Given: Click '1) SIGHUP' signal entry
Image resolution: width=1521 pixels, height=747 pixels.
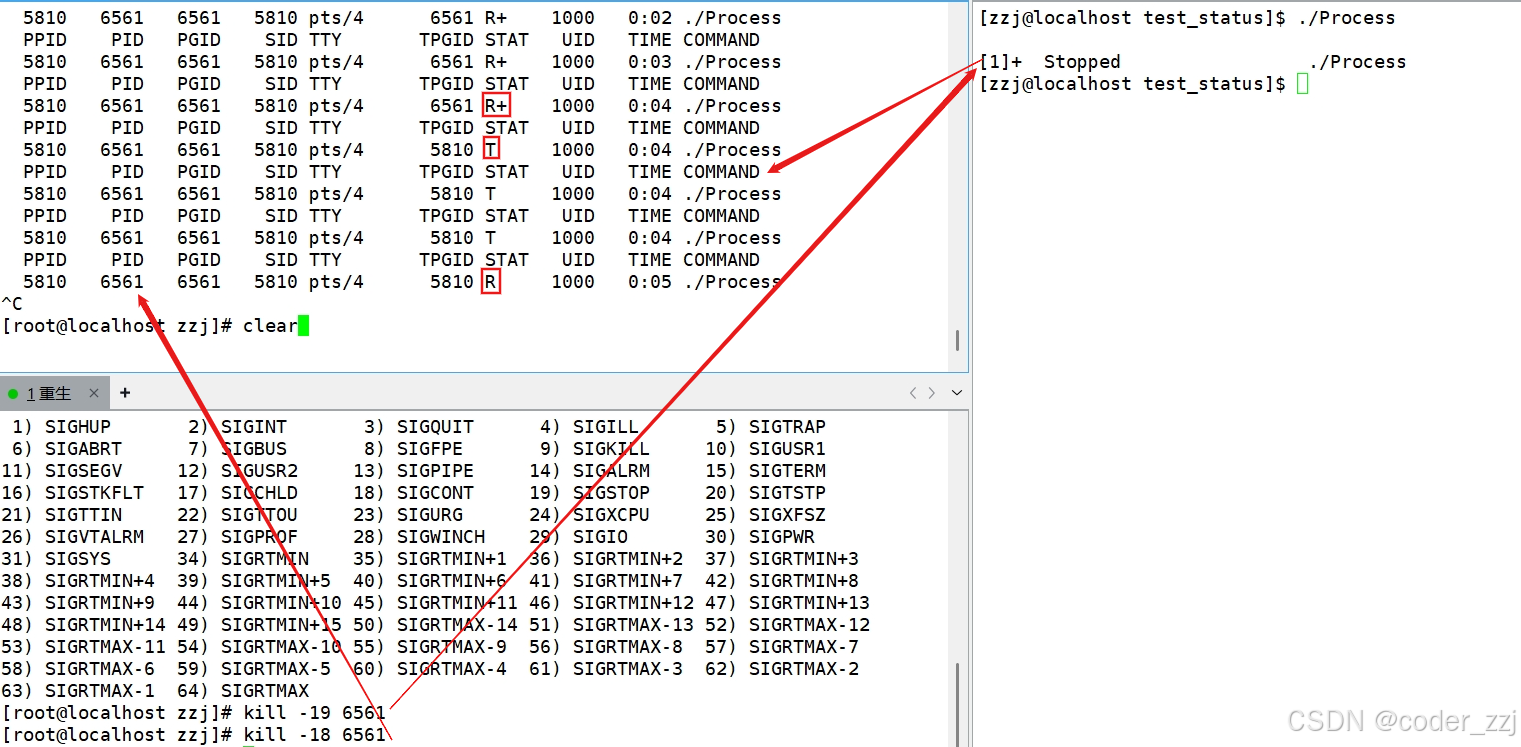Looking at the screenshot, I should pos(62,427).
